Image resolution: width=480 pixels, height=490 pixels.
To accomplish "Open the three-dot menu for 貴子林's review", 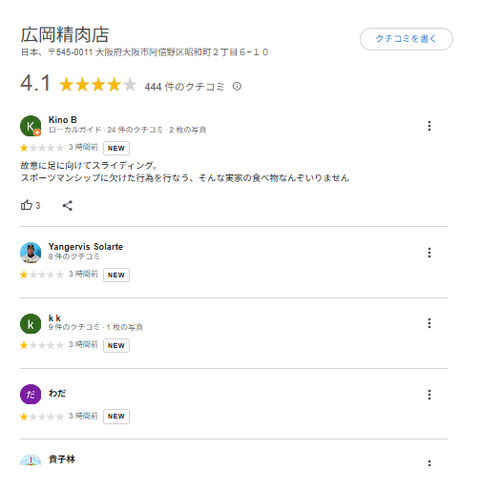I will pos(429,463).
